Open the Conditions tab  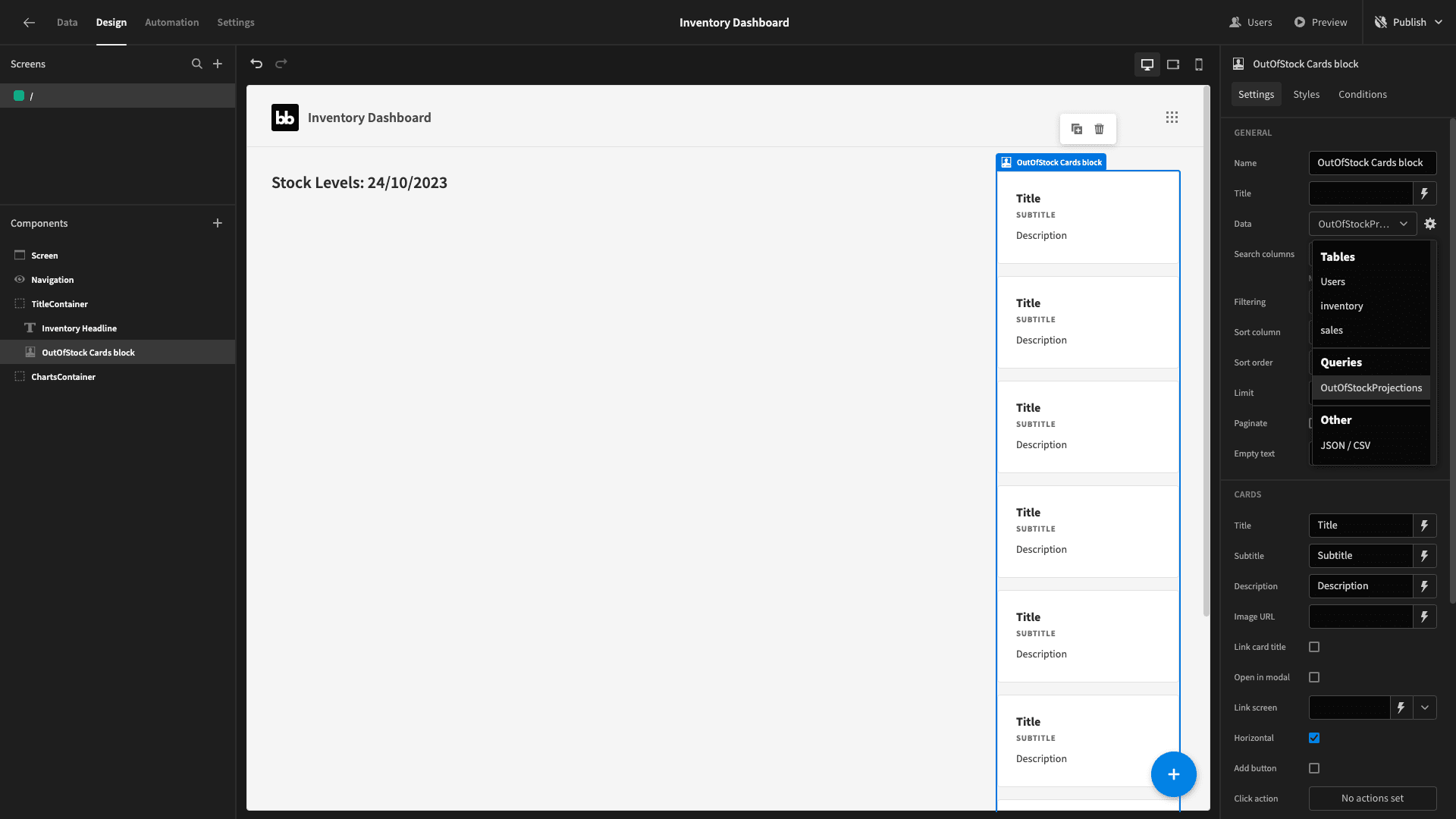(1363, 95)
